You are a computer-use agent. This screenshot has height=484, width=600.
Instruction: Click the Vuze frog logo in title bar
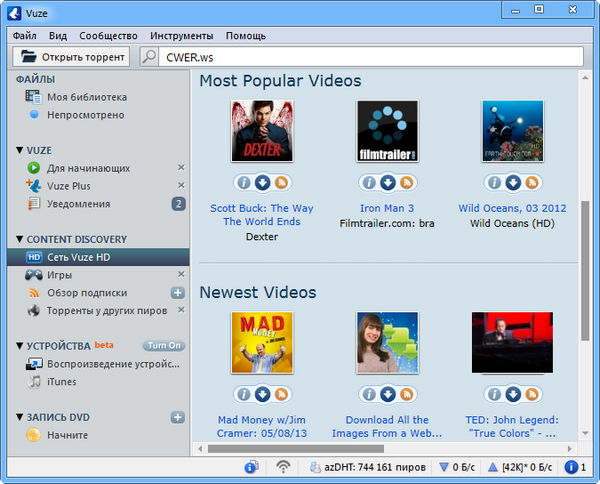[x=14, y=13]
